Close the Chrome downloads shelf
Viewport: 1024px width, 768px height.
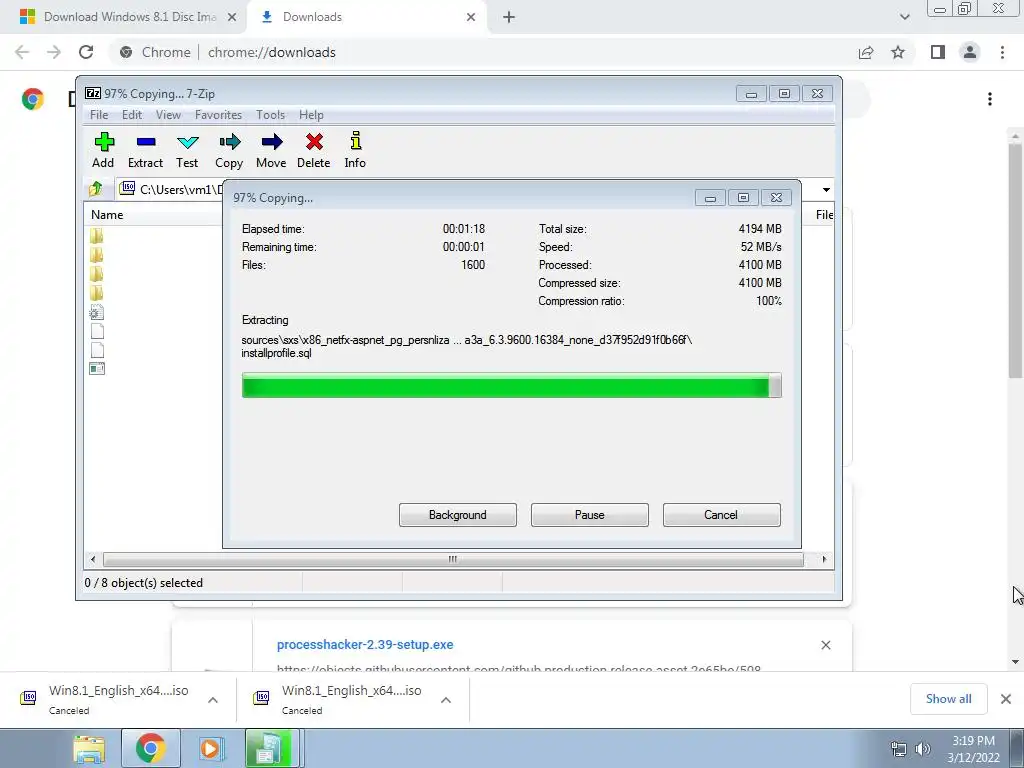tap(1006, 699)
